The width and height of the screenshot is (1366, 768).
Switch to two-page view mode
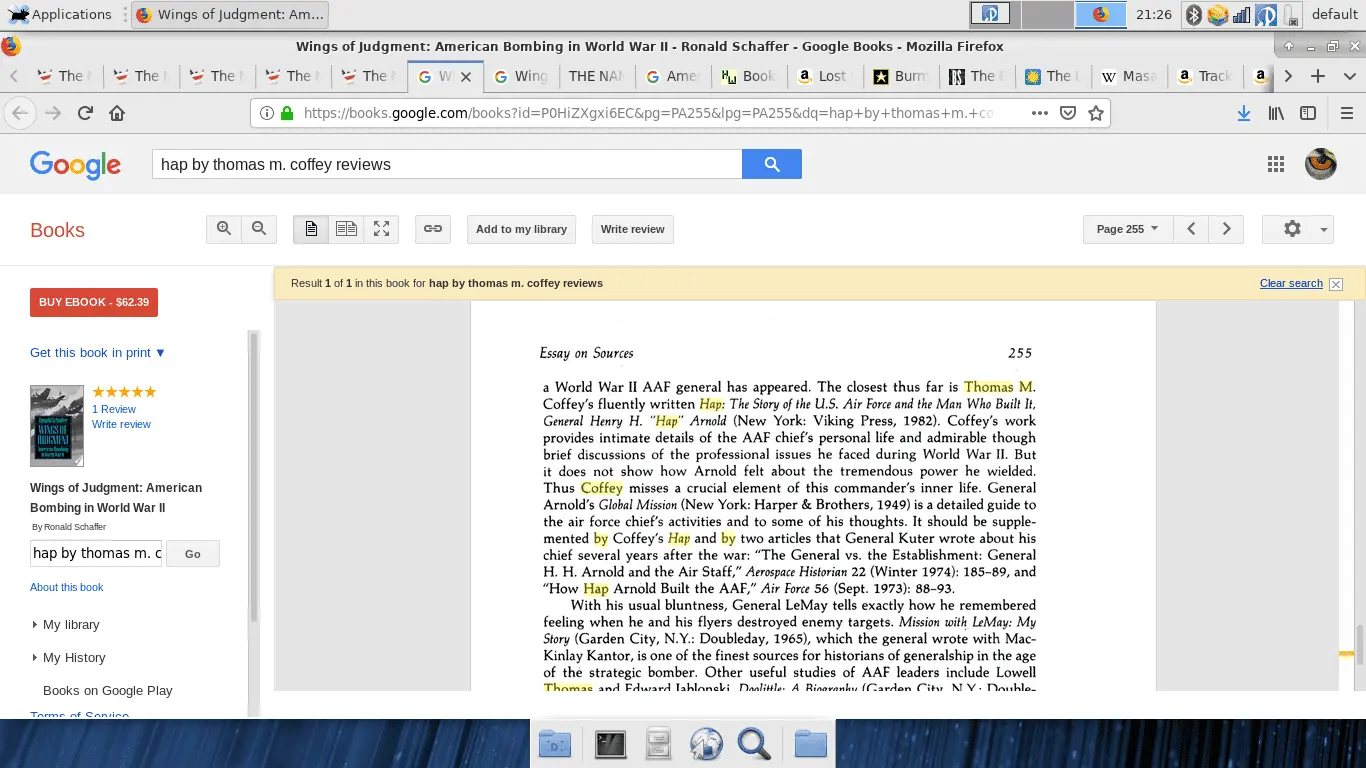[x=345, y=229]
